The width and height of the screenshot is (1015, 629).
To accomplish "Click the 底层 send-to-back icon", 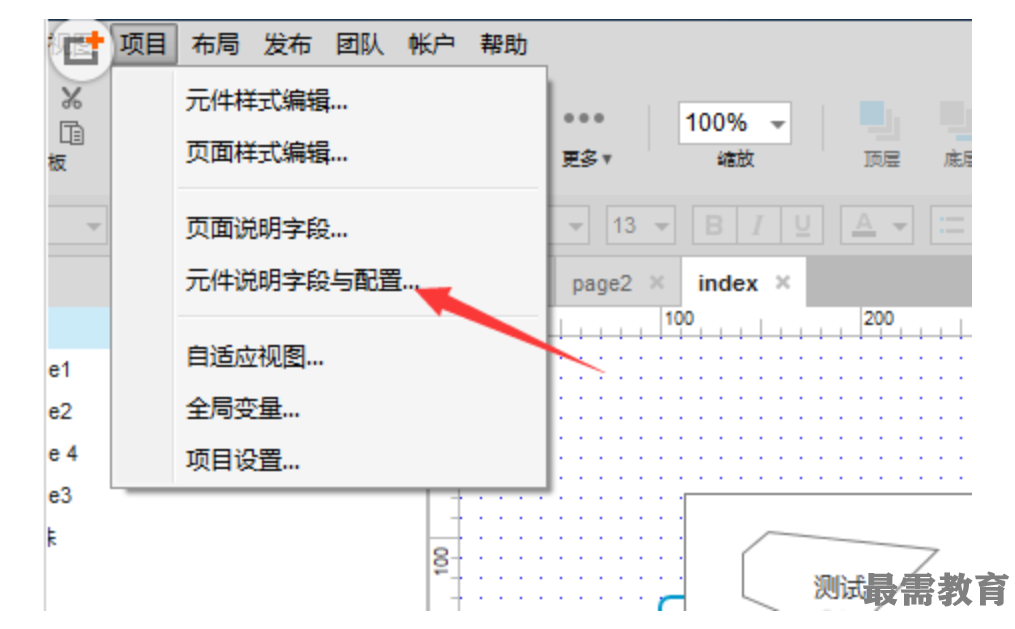I will (956, 120).
